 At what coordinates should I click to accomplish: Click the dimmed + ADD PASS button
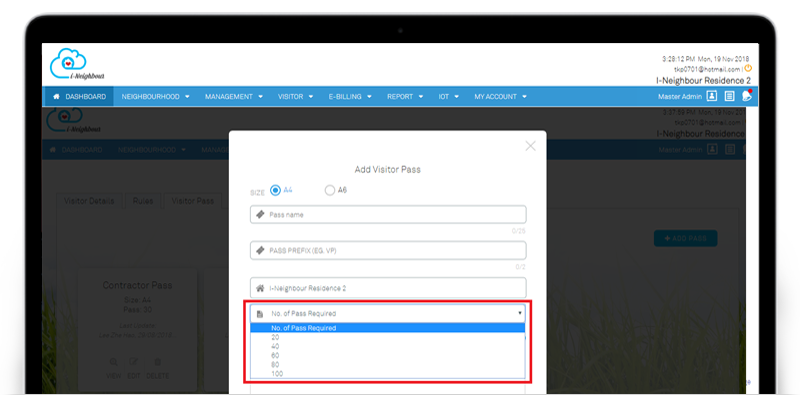coord(685,238)
